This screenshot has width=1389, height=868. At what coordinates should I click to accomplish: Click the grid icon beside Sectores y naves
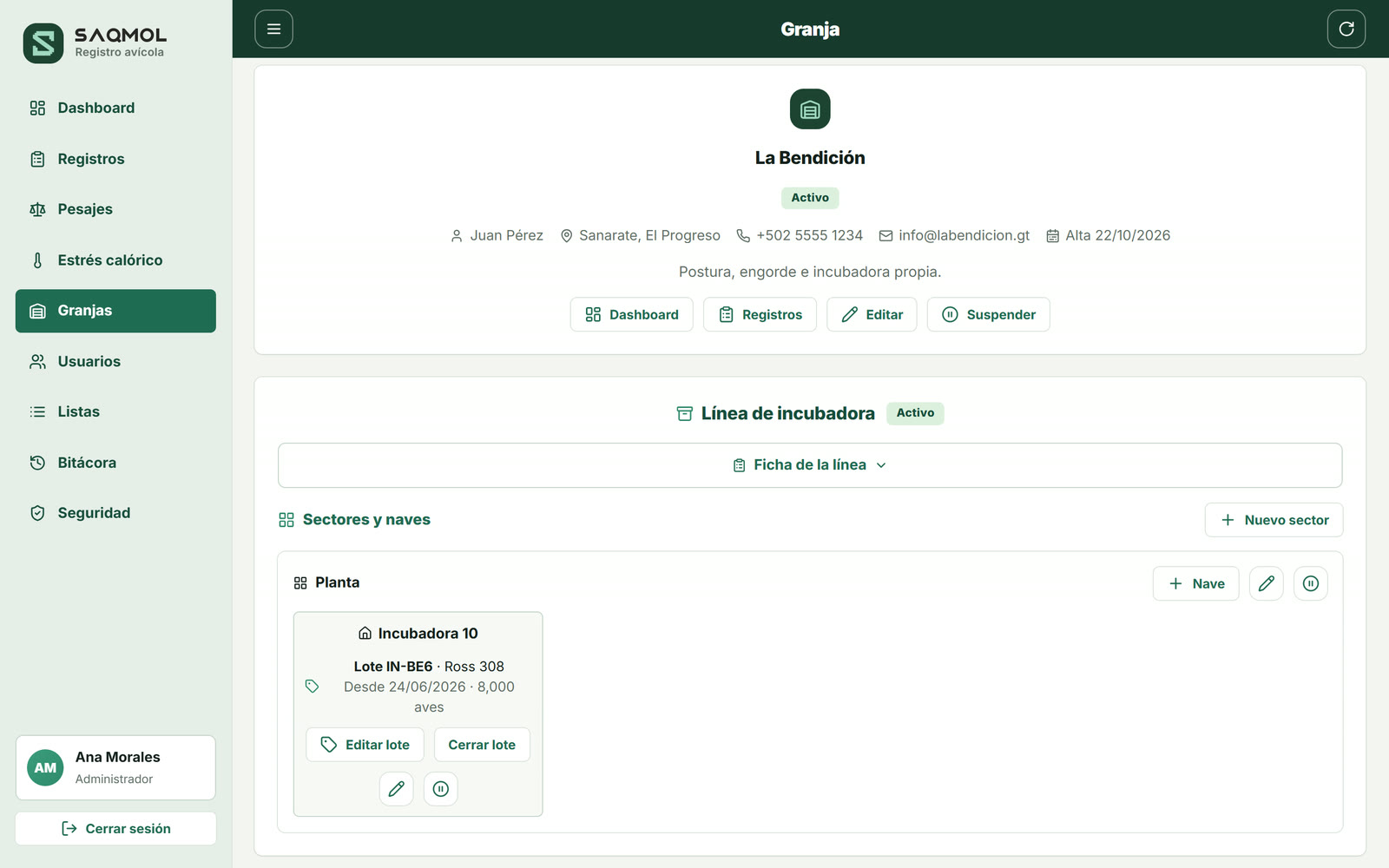click(x=286, y=520)
